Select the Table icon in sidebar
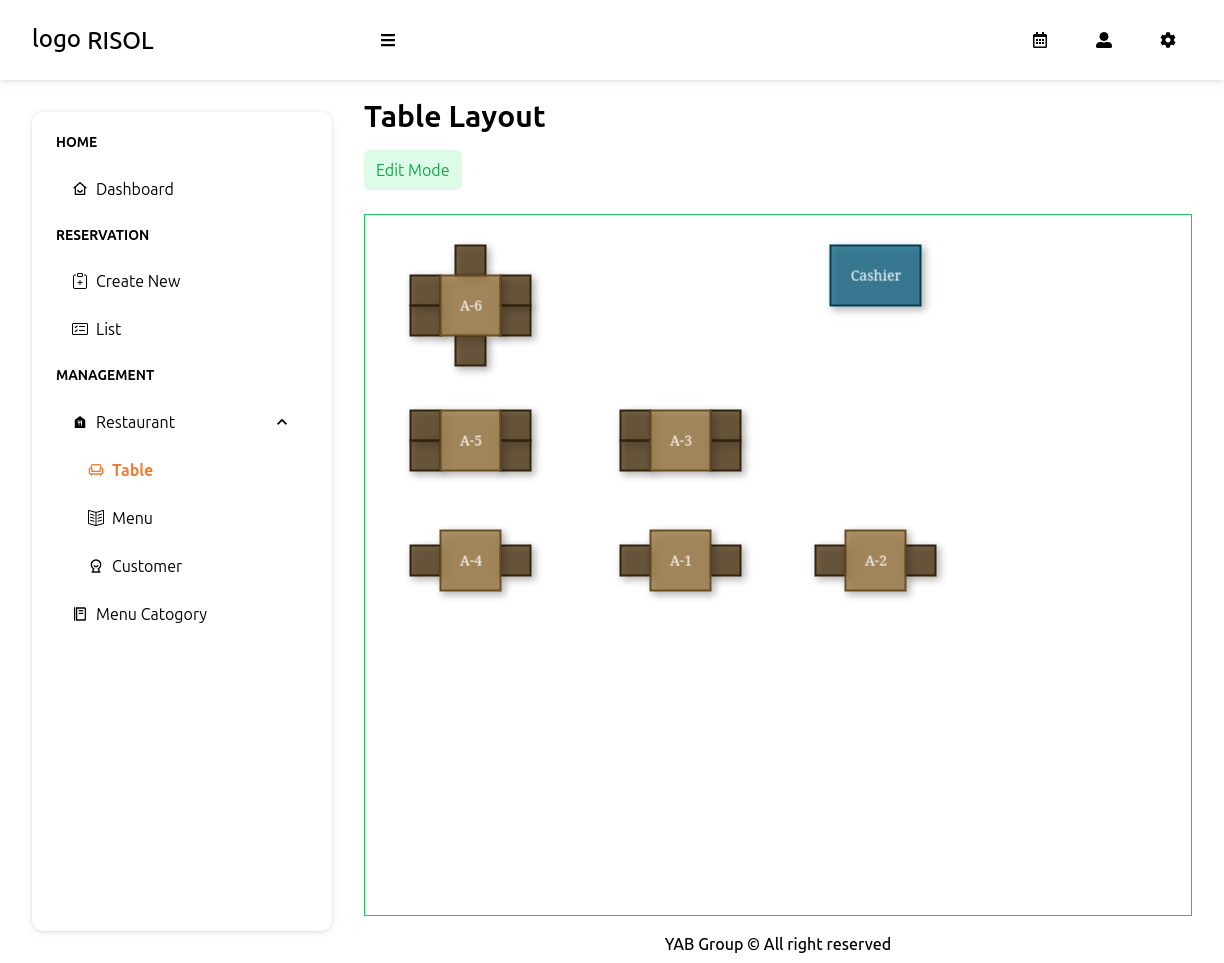This screenshot has width=1224, height=963. pos(95,469)
